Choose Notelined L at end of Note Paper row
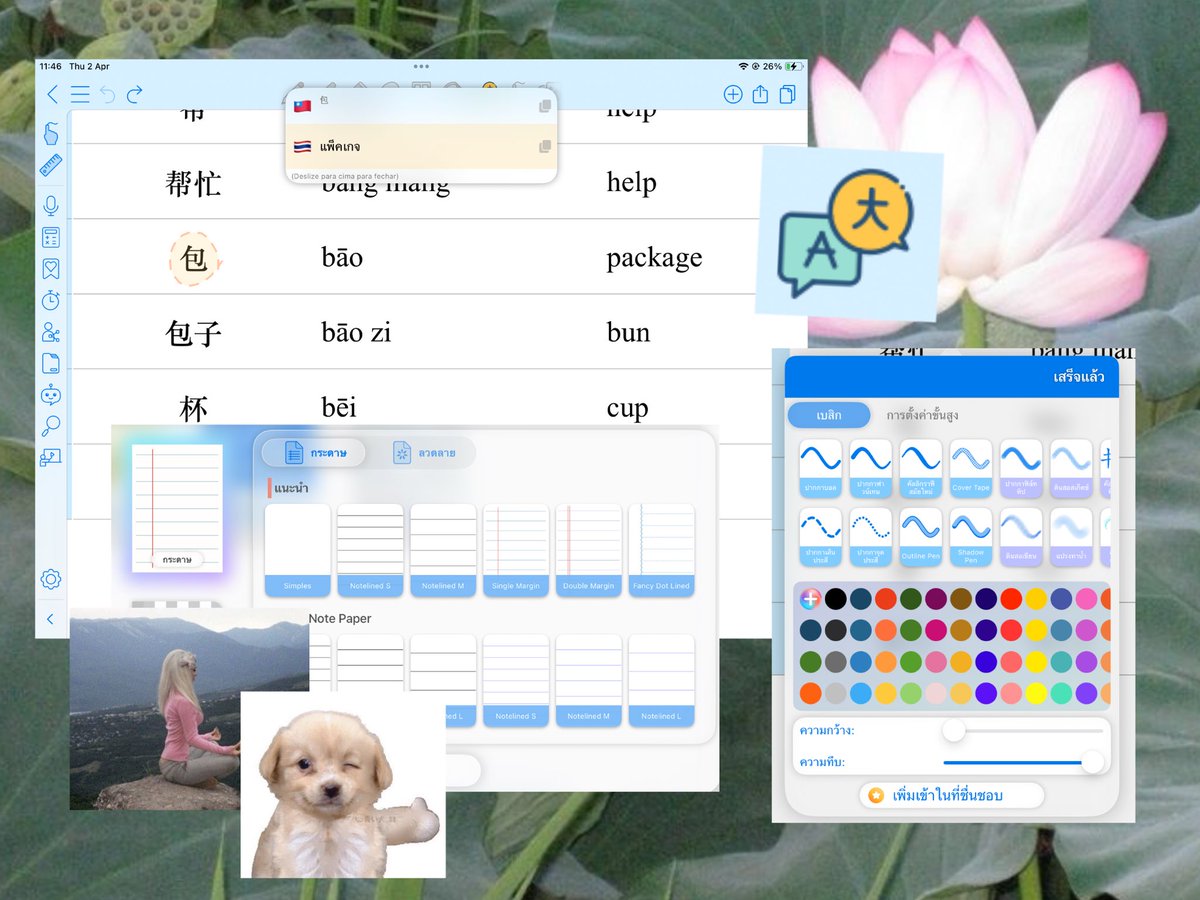Screen dimensions: 1200x900 click(x=661, y=680)
